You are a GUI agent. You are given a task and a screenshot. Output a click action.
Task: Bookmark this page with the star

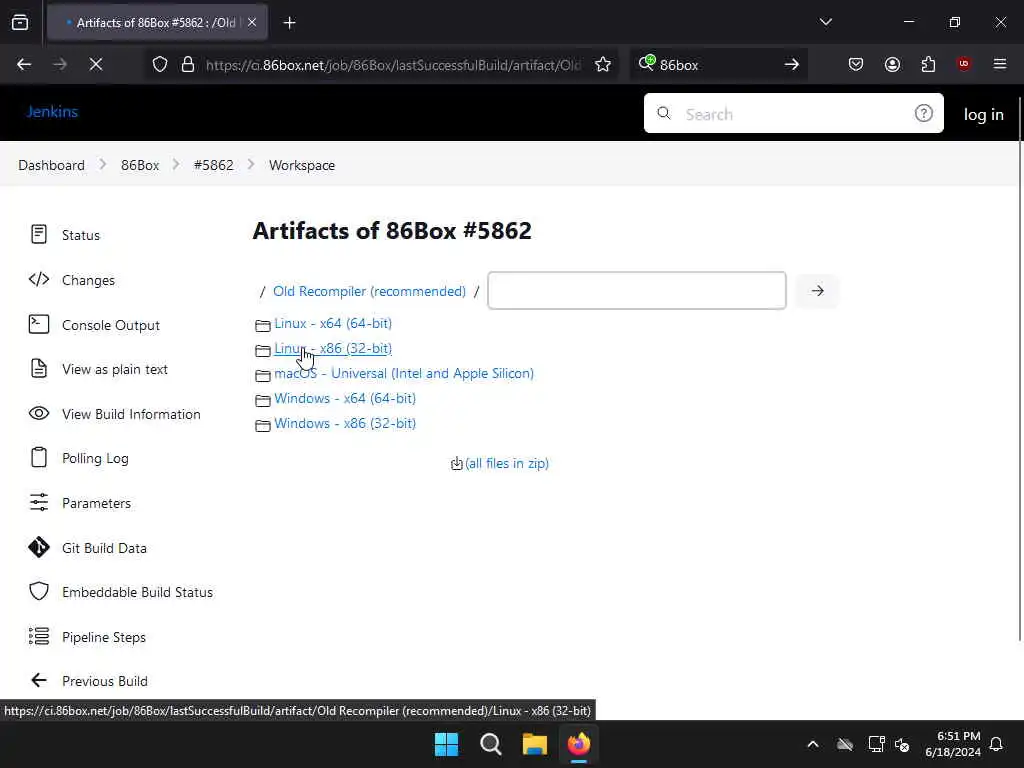[x=603, y=64]
